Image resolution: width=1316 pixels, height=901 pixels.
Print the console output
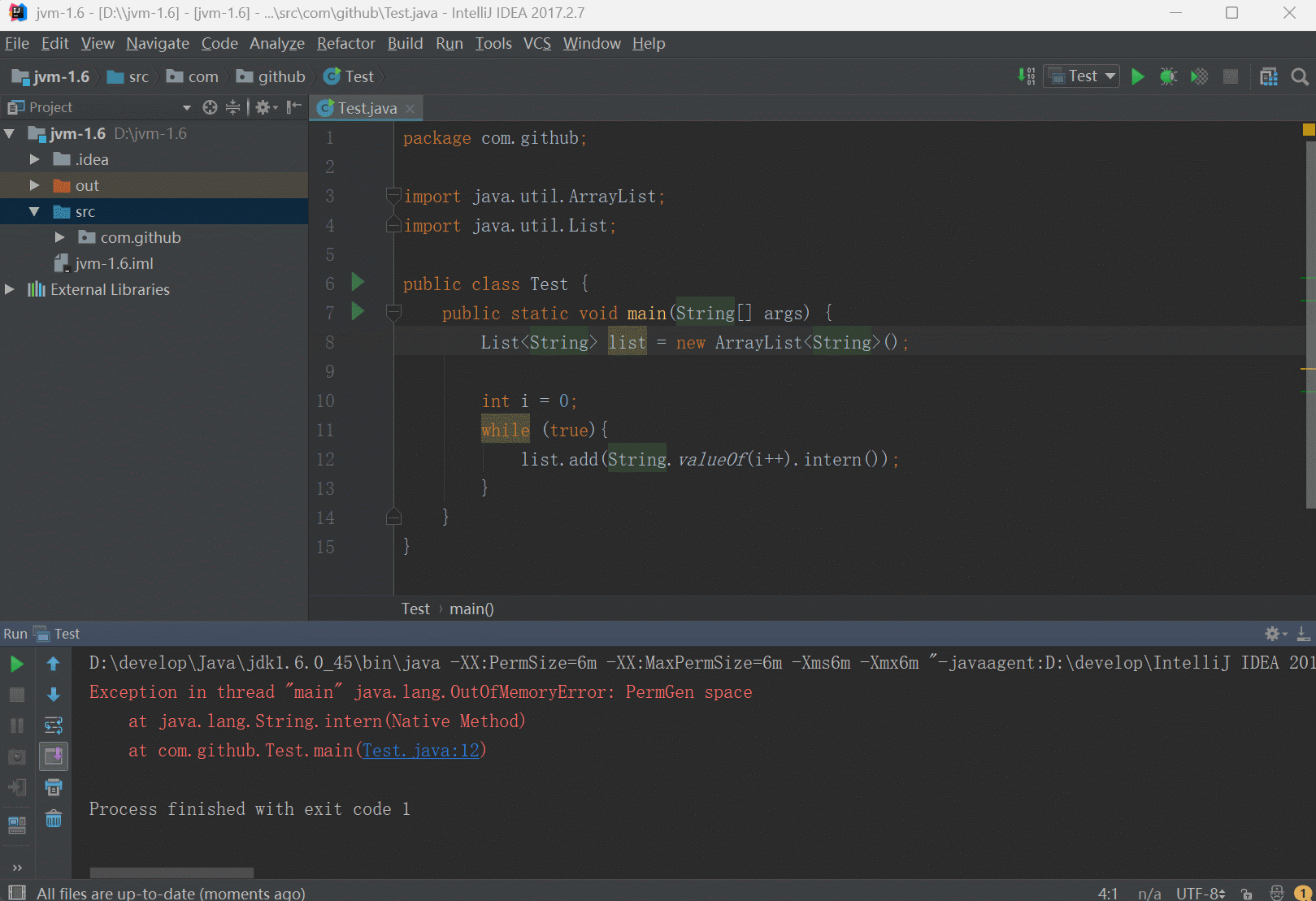click(x=54, y=787)
